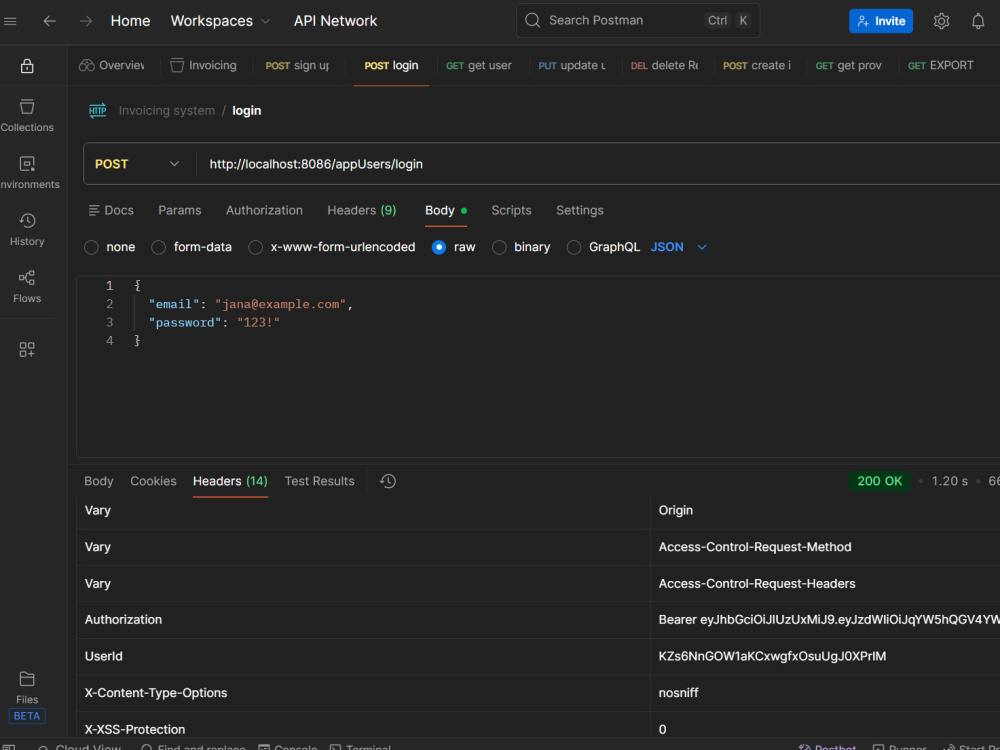Screen dimensions: 1000x750
Task: Expand the Workspaces dropdown
Action: (220, 21)
